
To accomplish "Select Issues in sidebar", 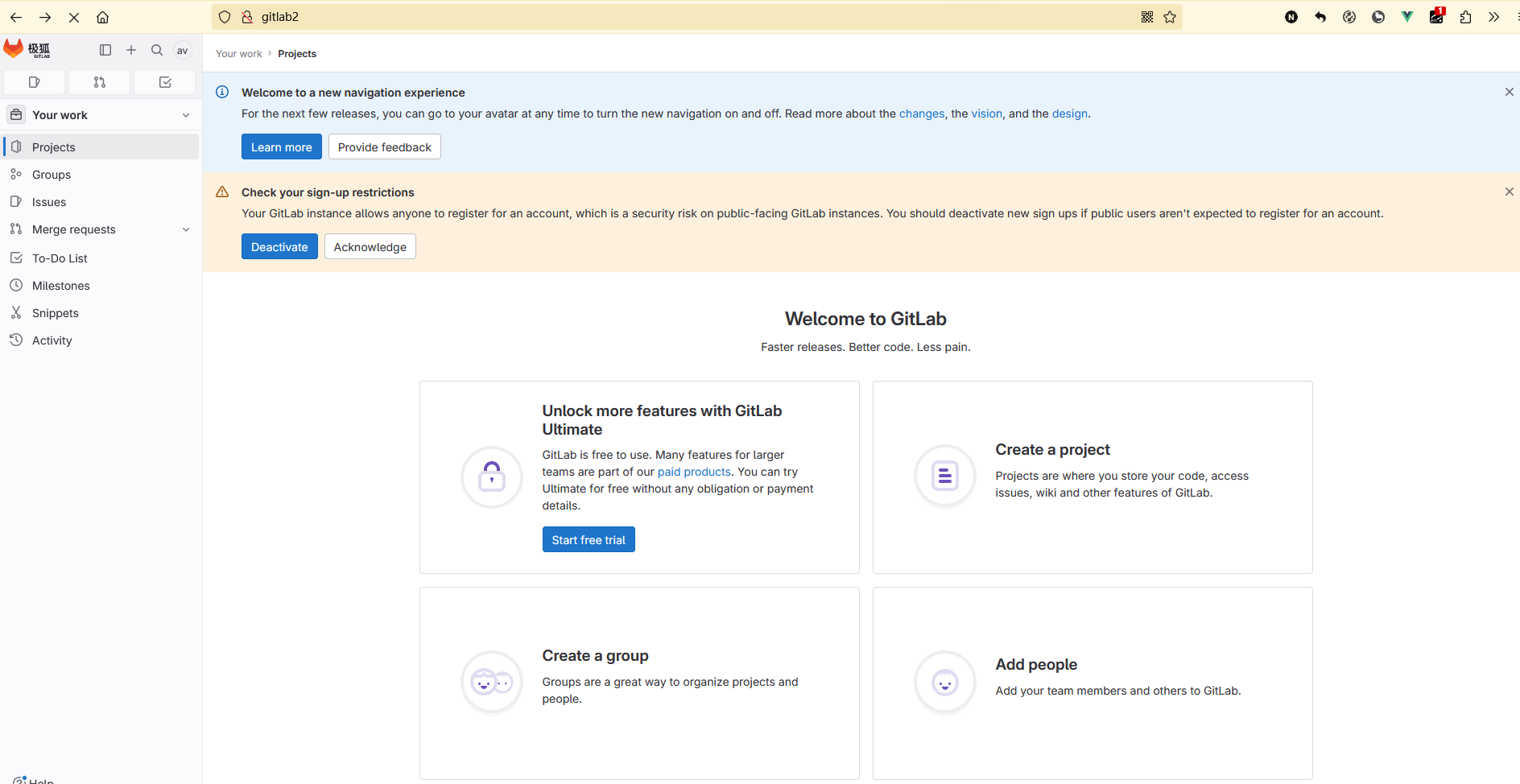I will click(101, 202).
